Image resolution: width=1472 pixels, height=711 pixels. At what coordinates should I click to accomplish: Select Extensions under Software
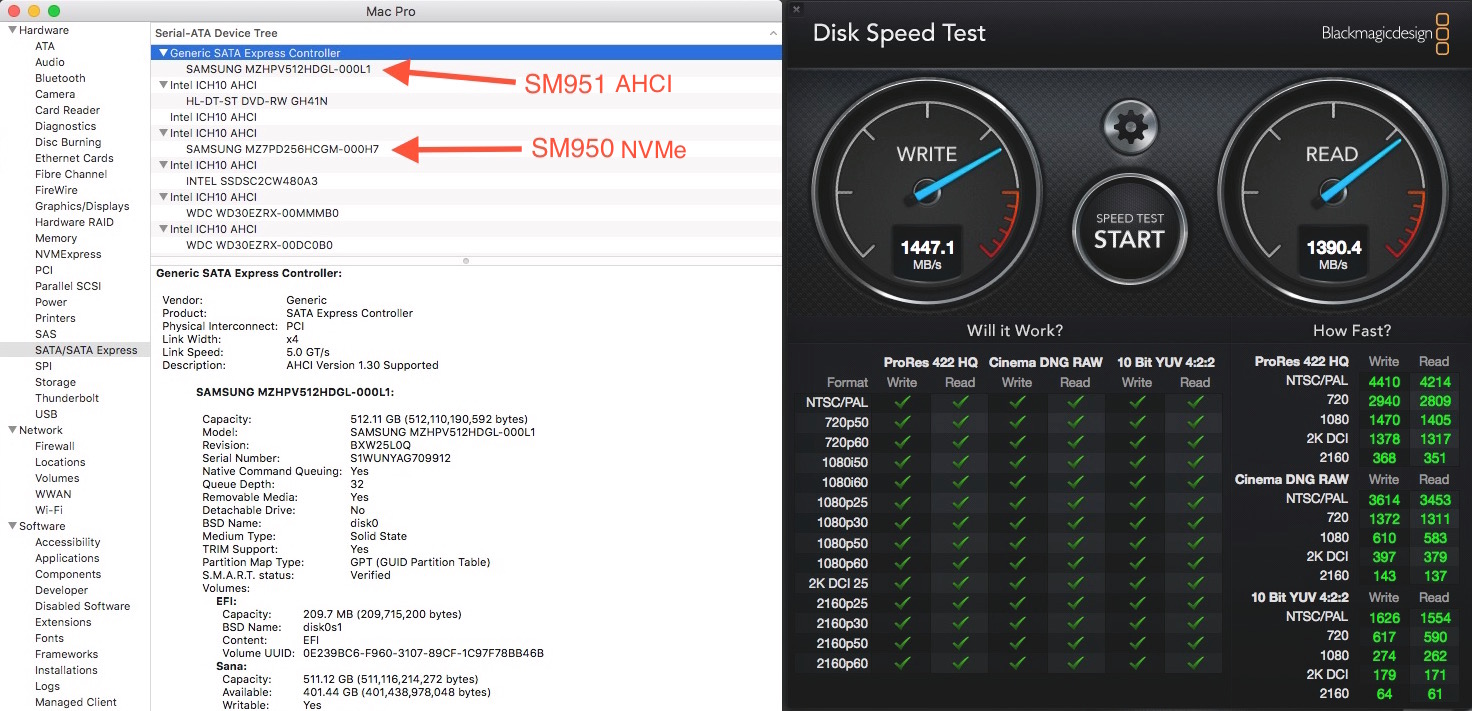63,622
